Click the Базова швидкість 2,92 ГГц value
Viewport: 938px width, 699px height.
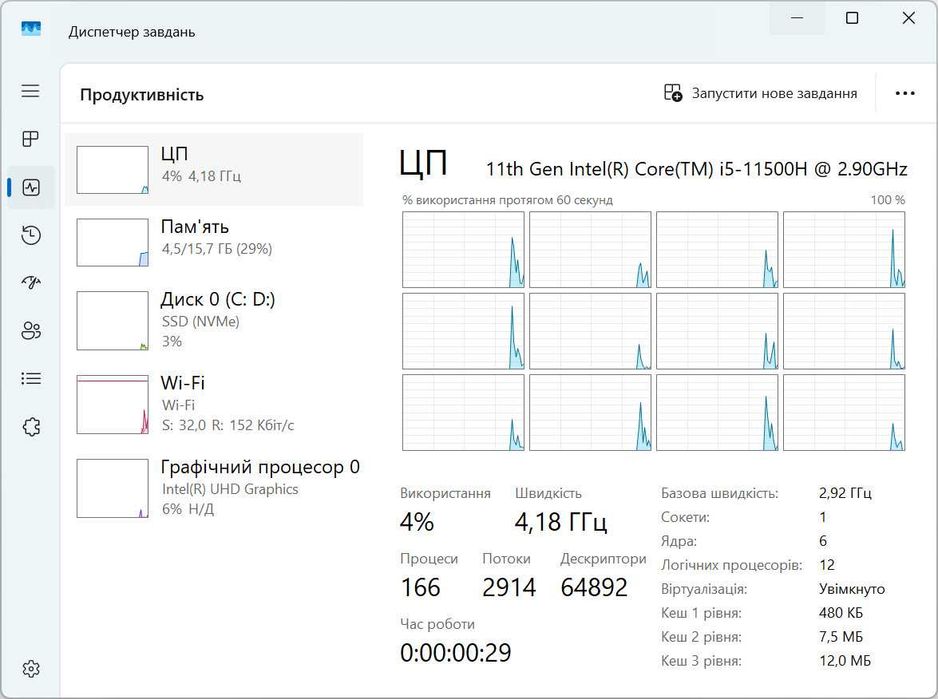pos(845,493)
